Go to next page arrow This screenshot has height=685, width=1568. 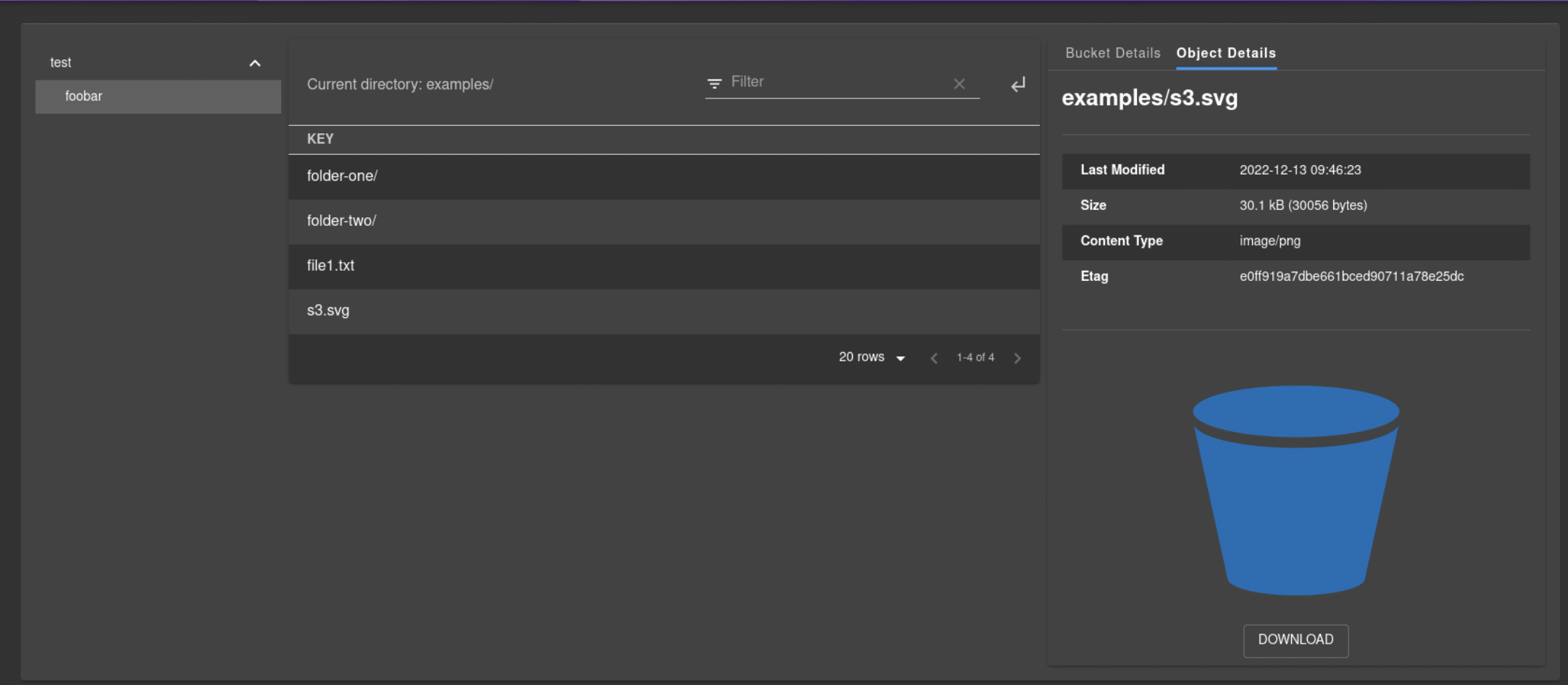(1017, 358)
